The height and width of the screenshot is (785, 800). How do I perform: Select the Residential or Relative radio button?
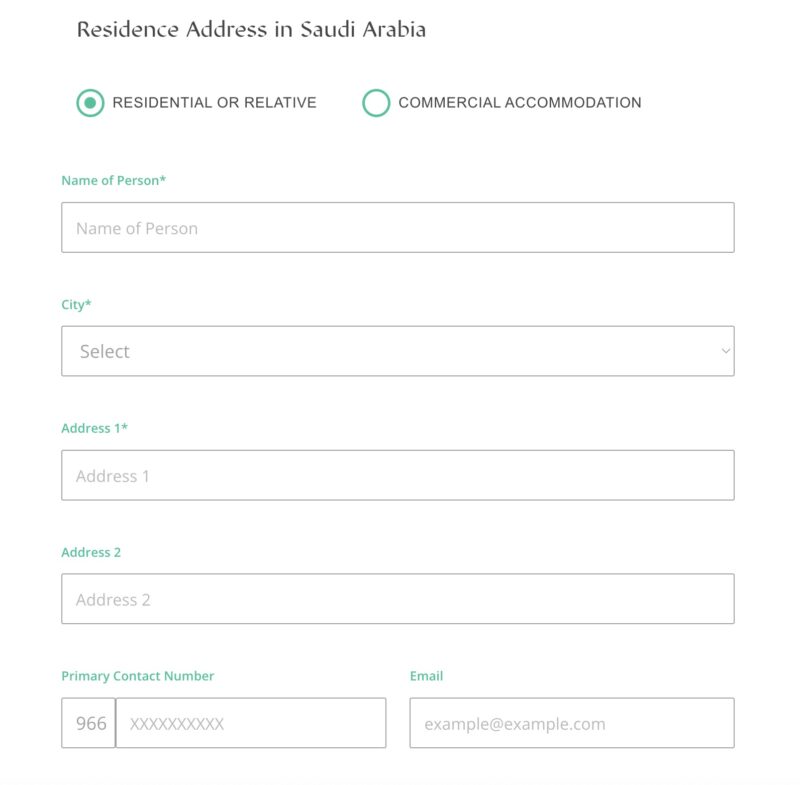pyautogui.click(x=90, y=103)
